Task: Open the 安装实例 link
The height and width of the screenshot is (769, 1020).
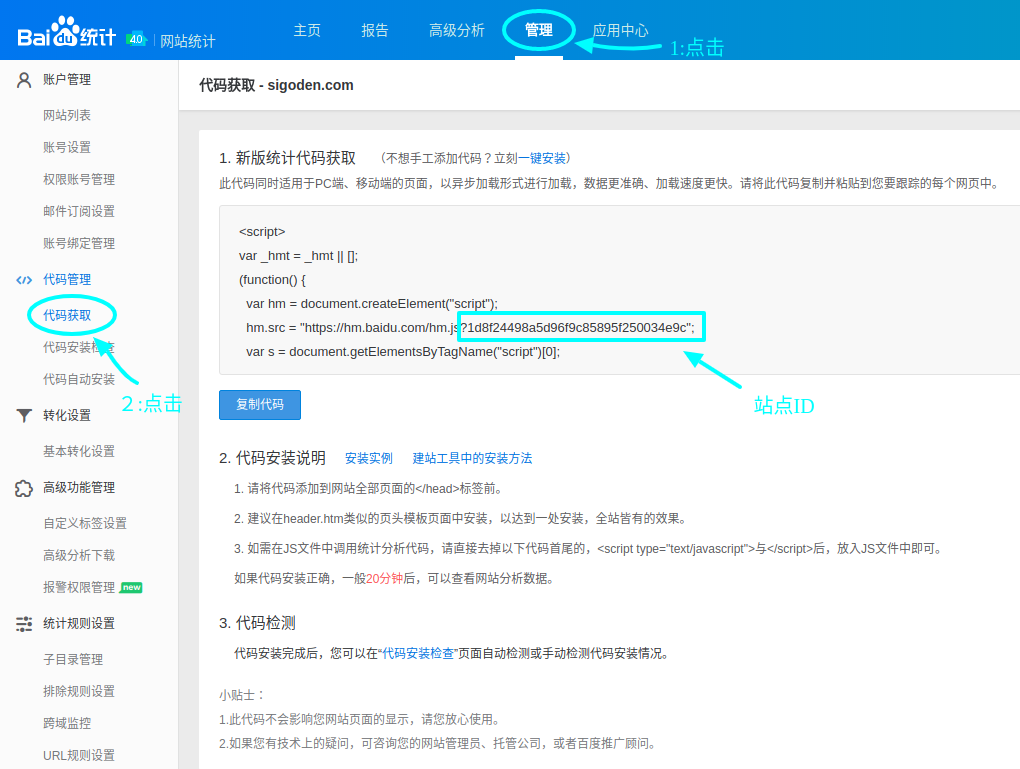Action: pos(369,459)
